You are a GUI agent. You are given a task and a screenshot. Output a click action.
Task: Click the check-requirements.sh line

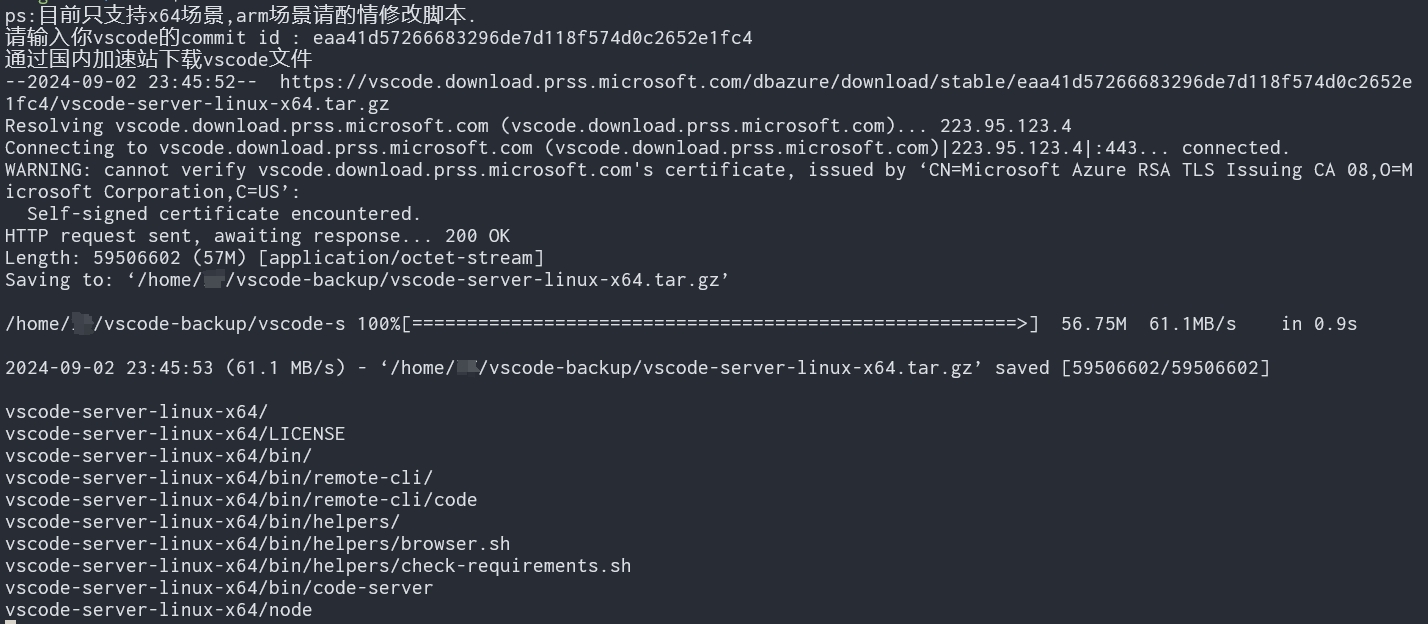[x=318, y=566]
